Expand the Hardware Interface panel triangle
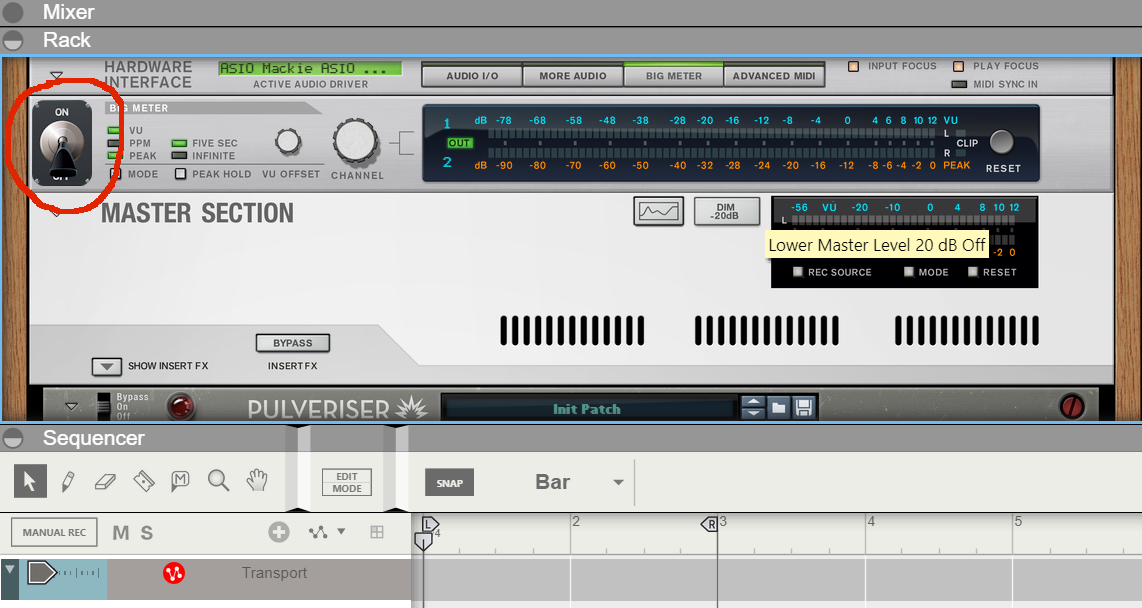Image resolution: width=1142 pixels, height=608 pixels. [x=57, y=74]
